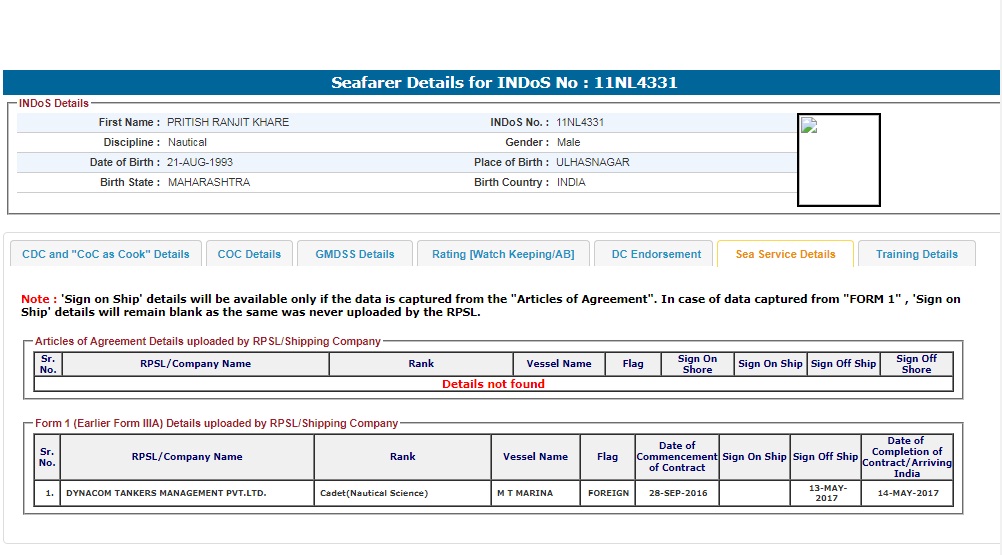Click the "Details not found" message row
This screenshot has height=555, width=1002.
(493, 384)
